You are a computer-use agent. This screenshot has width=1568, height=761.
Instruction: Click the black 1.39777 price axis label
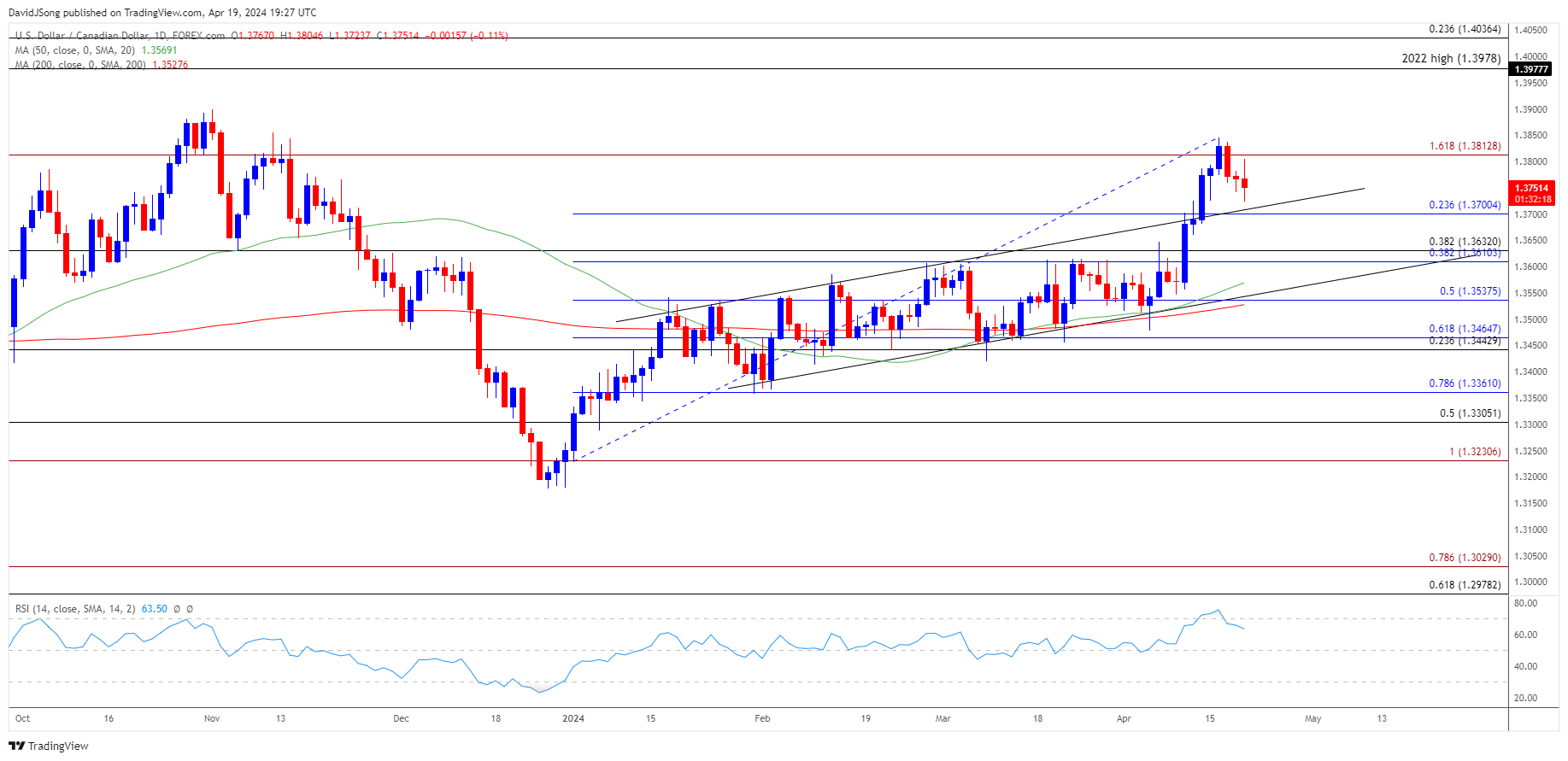1530,69
